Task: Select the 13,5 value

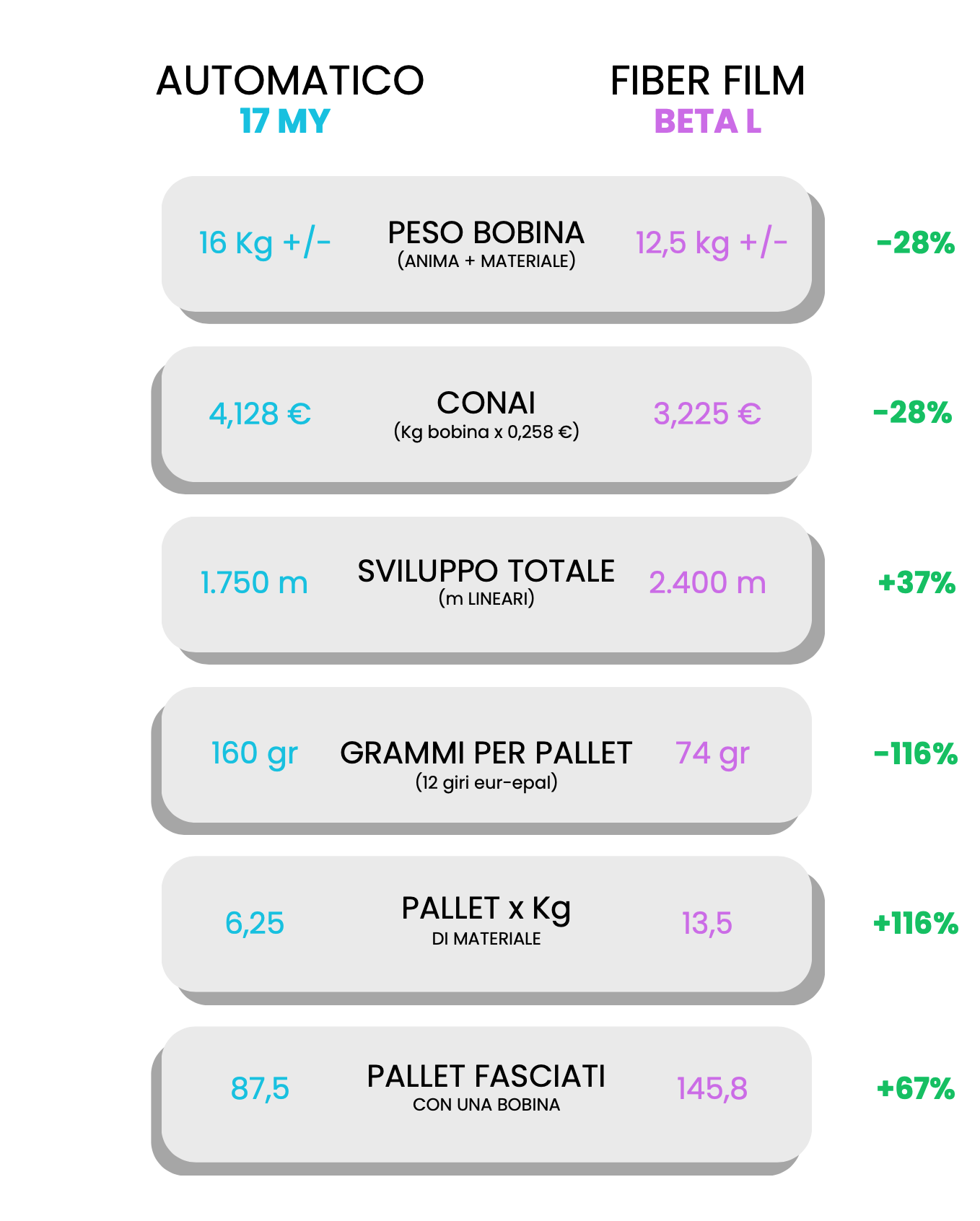Action: click(707, 924)
